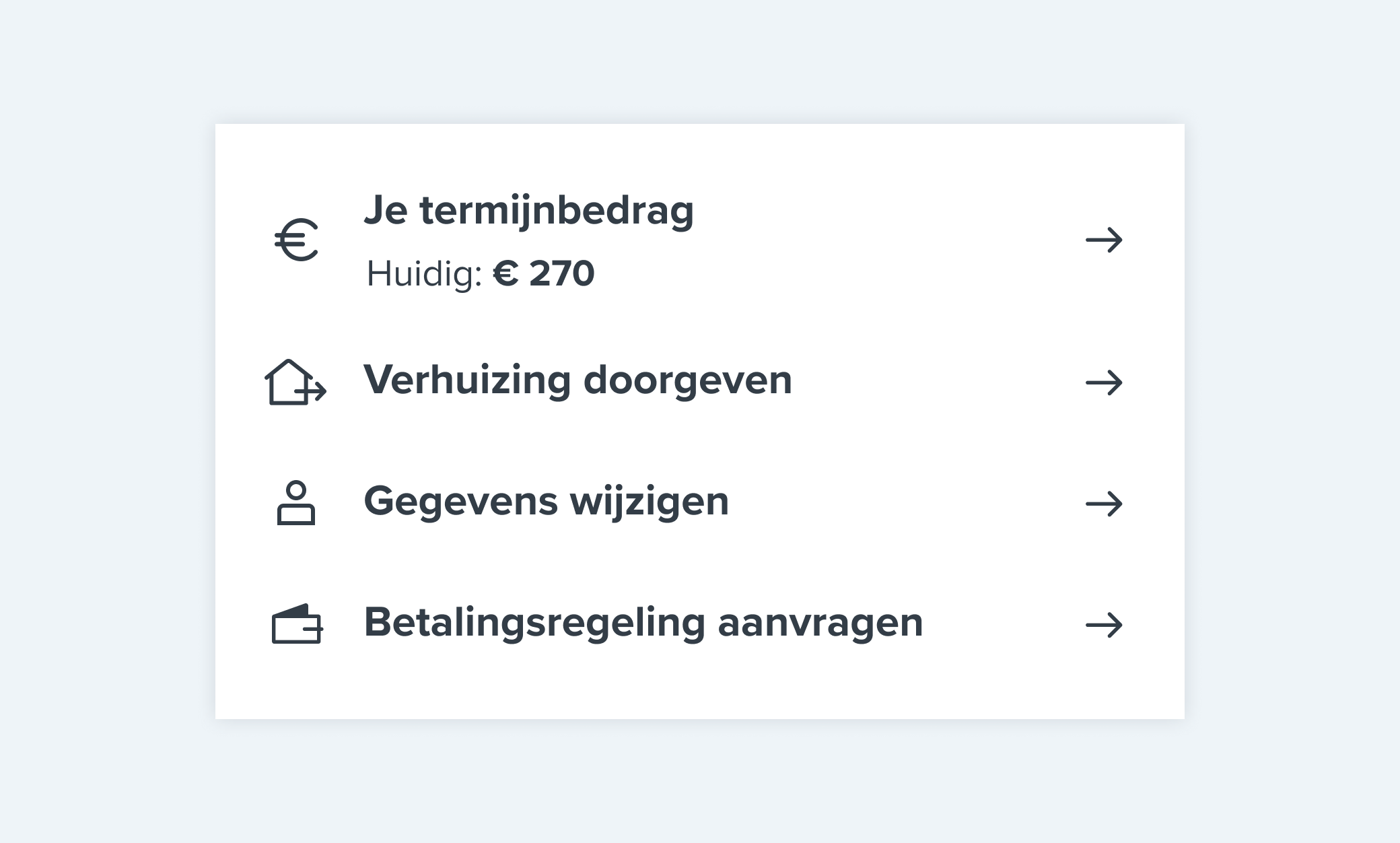Image resolution: width=1400 pixels, height=843 pixels.
Task: Click the word aanvragen in the last row
Action: point(820,623)
